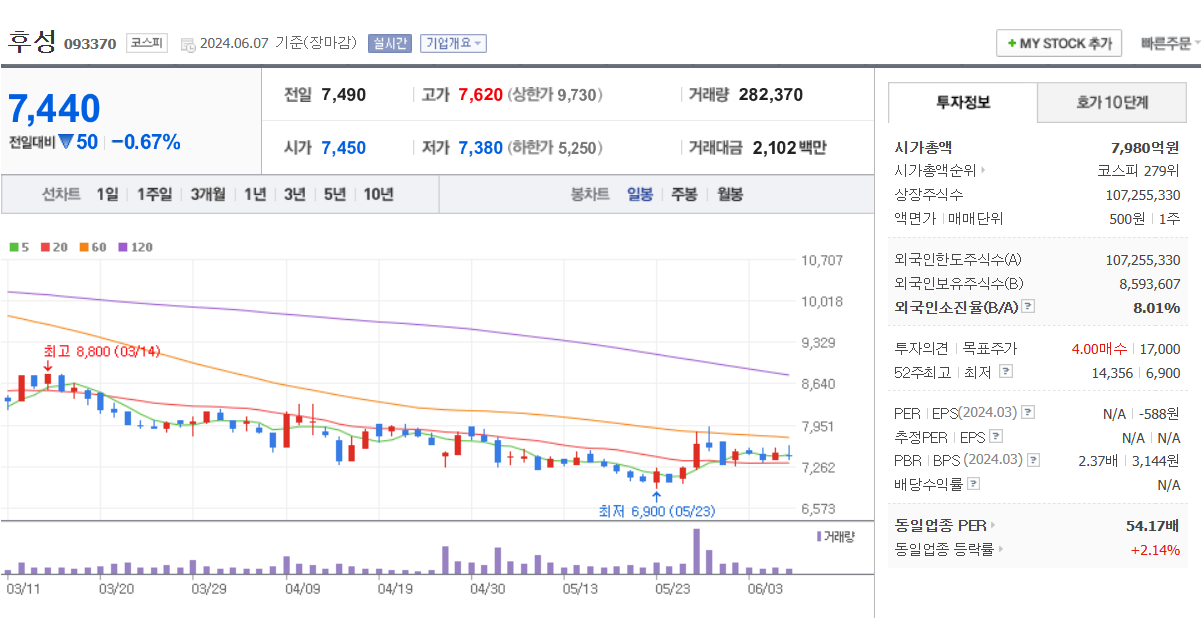
Task: Click the tall volume bar near 05/23
Action: click(x=696, y=551)
